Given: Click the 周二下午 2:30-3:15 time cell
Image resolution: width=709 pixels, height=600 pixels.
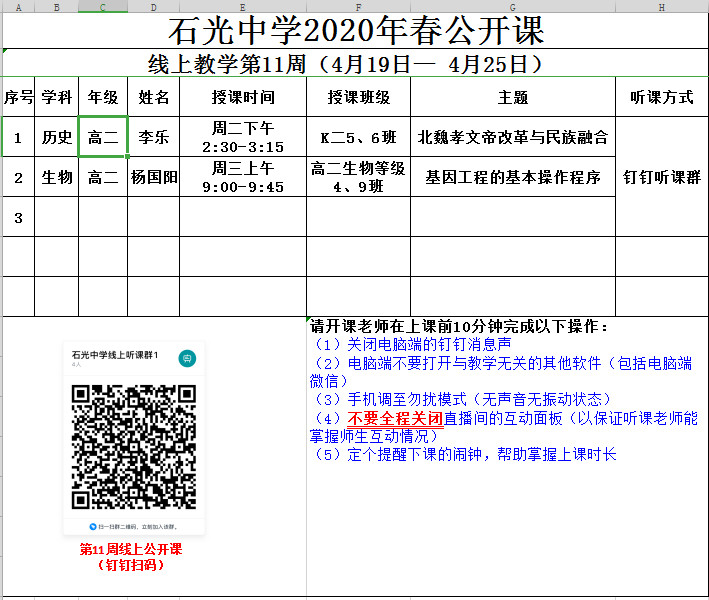Looking at the screenshot, I should click(242, 138).
